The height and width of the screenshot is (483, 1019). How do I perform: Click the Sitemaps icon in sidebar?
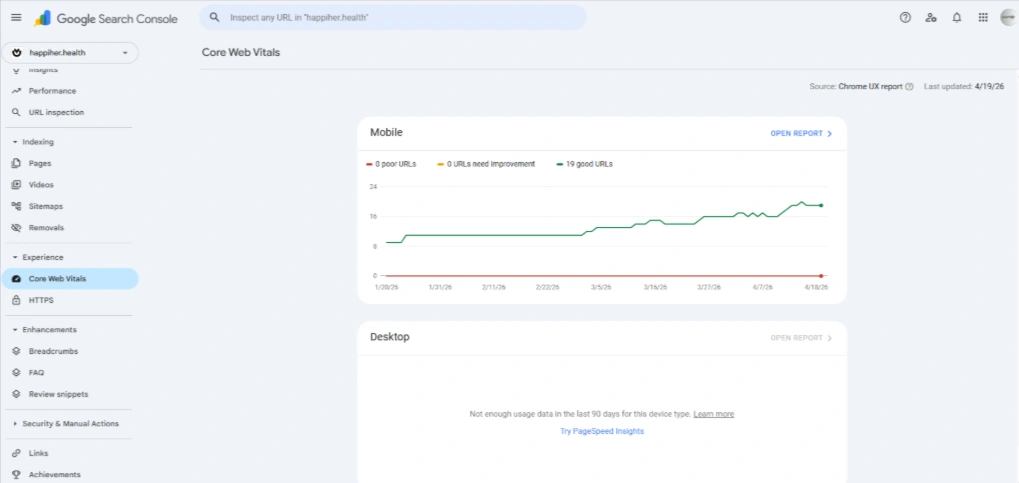[x=17, y=206]
